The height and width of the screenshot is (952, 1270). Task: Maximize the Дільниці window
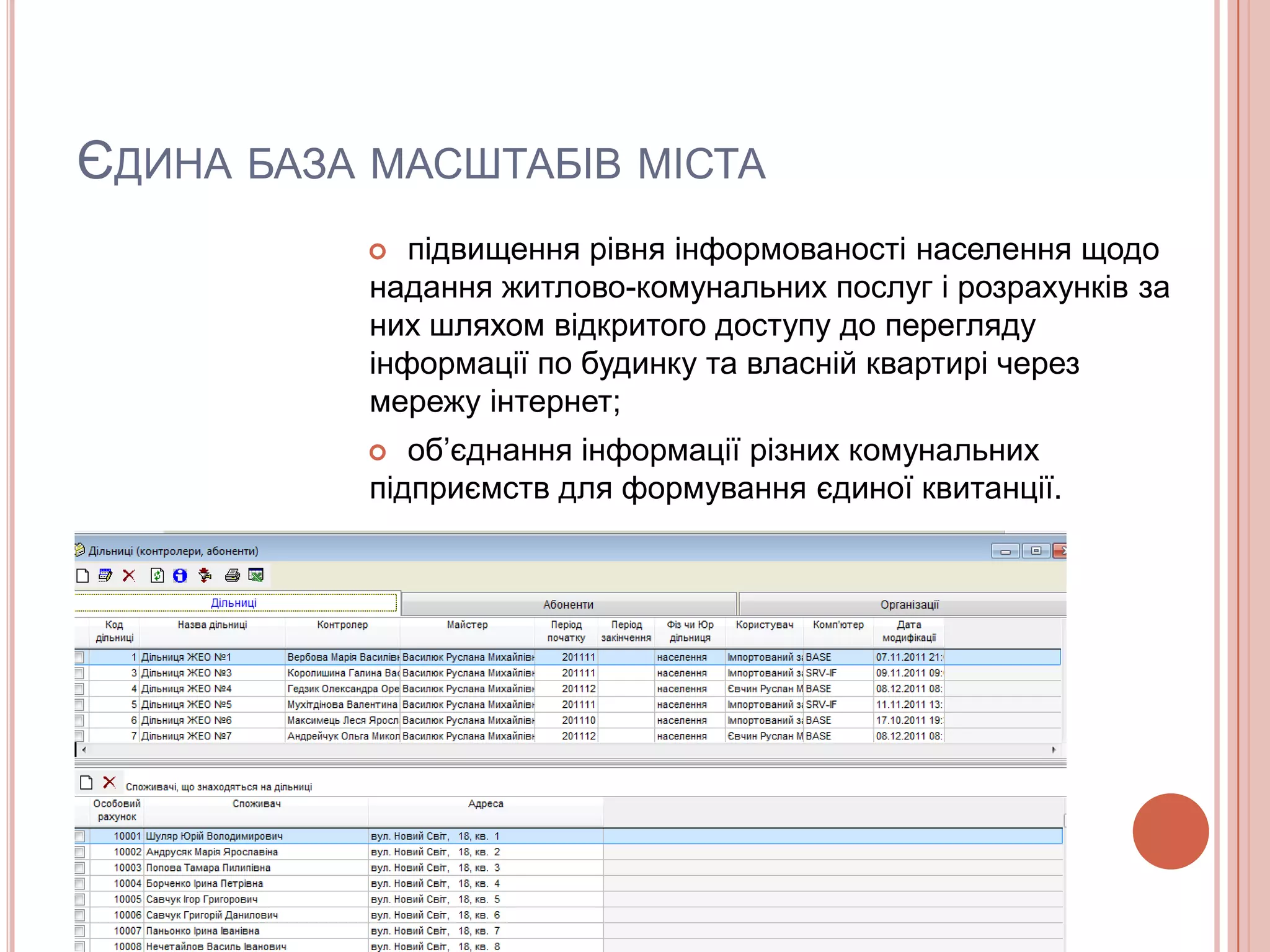1036,551
